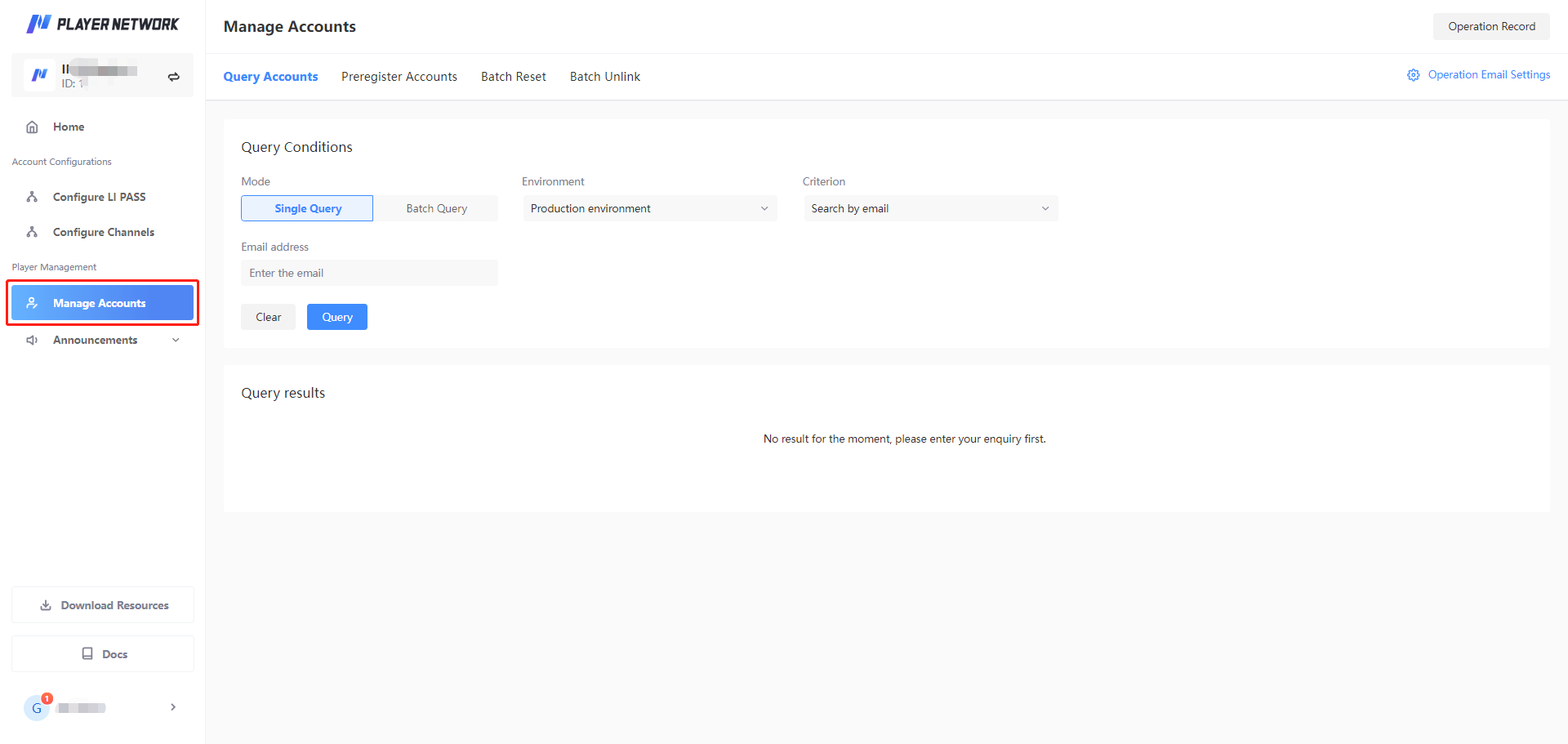Click the Operation Record button
The image size is (1568, 744).
click(x=1491, y=26)
